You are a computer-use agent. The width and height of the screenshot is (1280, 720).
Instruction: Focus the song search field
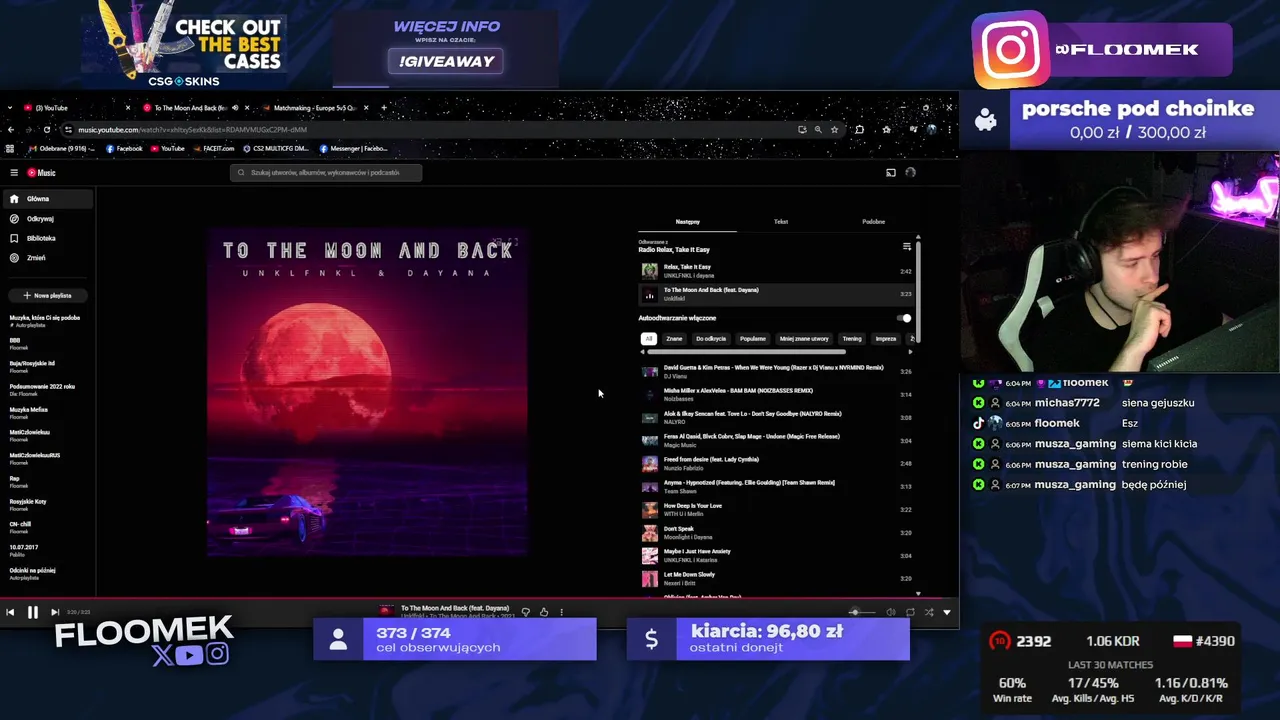coord(326,173)
